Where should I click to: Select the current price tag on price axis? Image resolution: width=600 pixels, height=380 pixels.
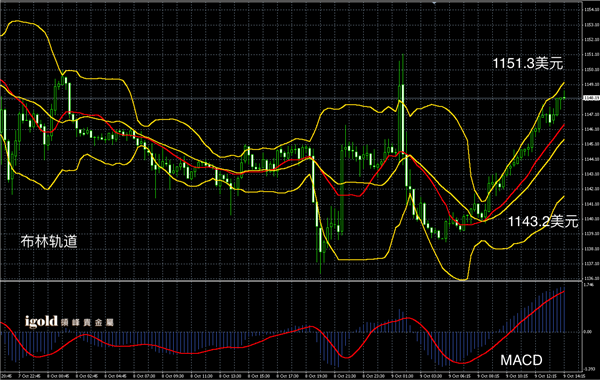click(x=591, y=98)
